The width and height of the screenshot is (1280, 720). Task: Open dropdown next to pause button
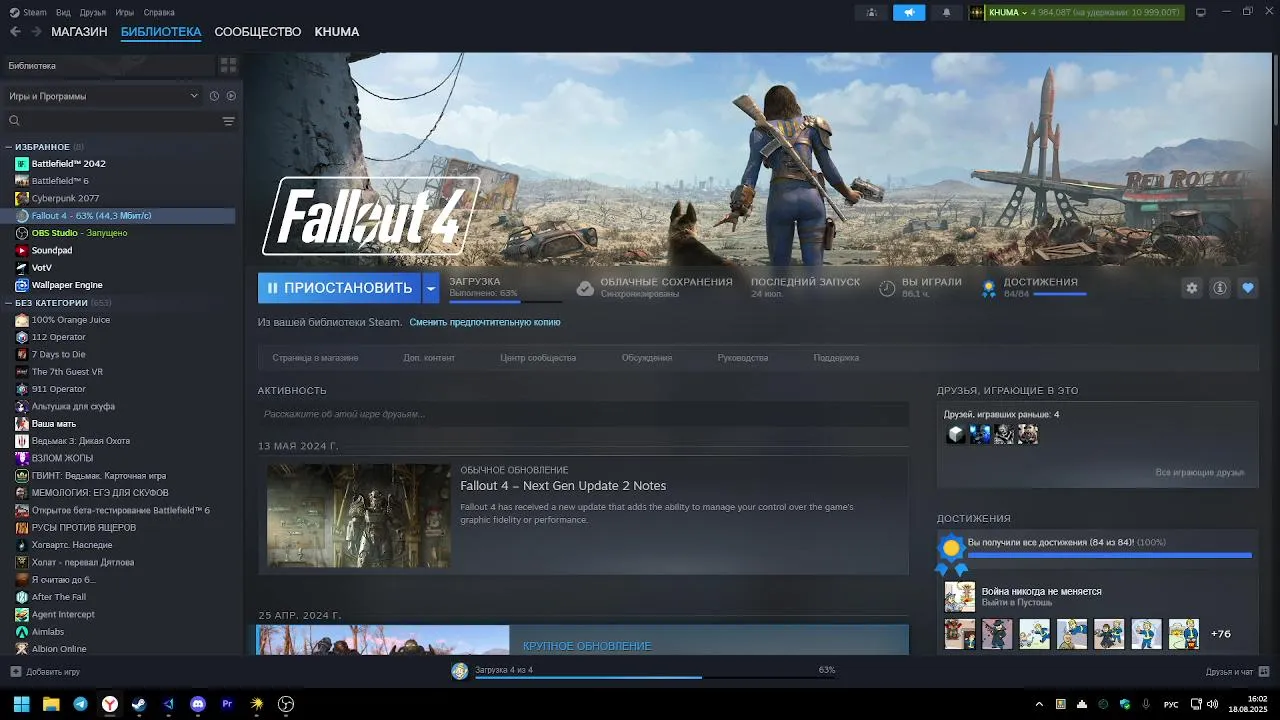pos(430,288)
